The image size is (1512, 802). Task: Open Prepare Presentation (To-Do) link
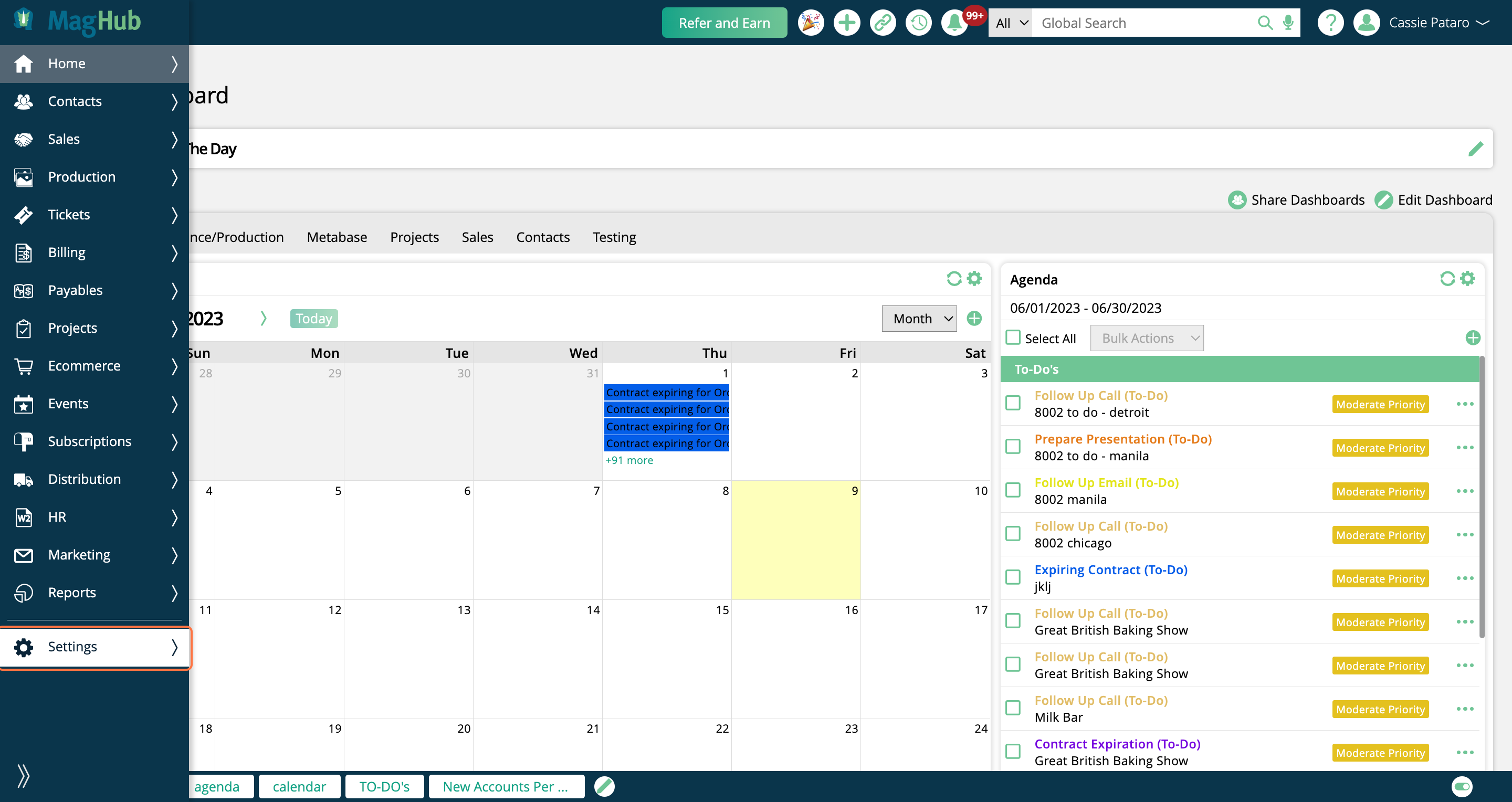click(1123, 439)
